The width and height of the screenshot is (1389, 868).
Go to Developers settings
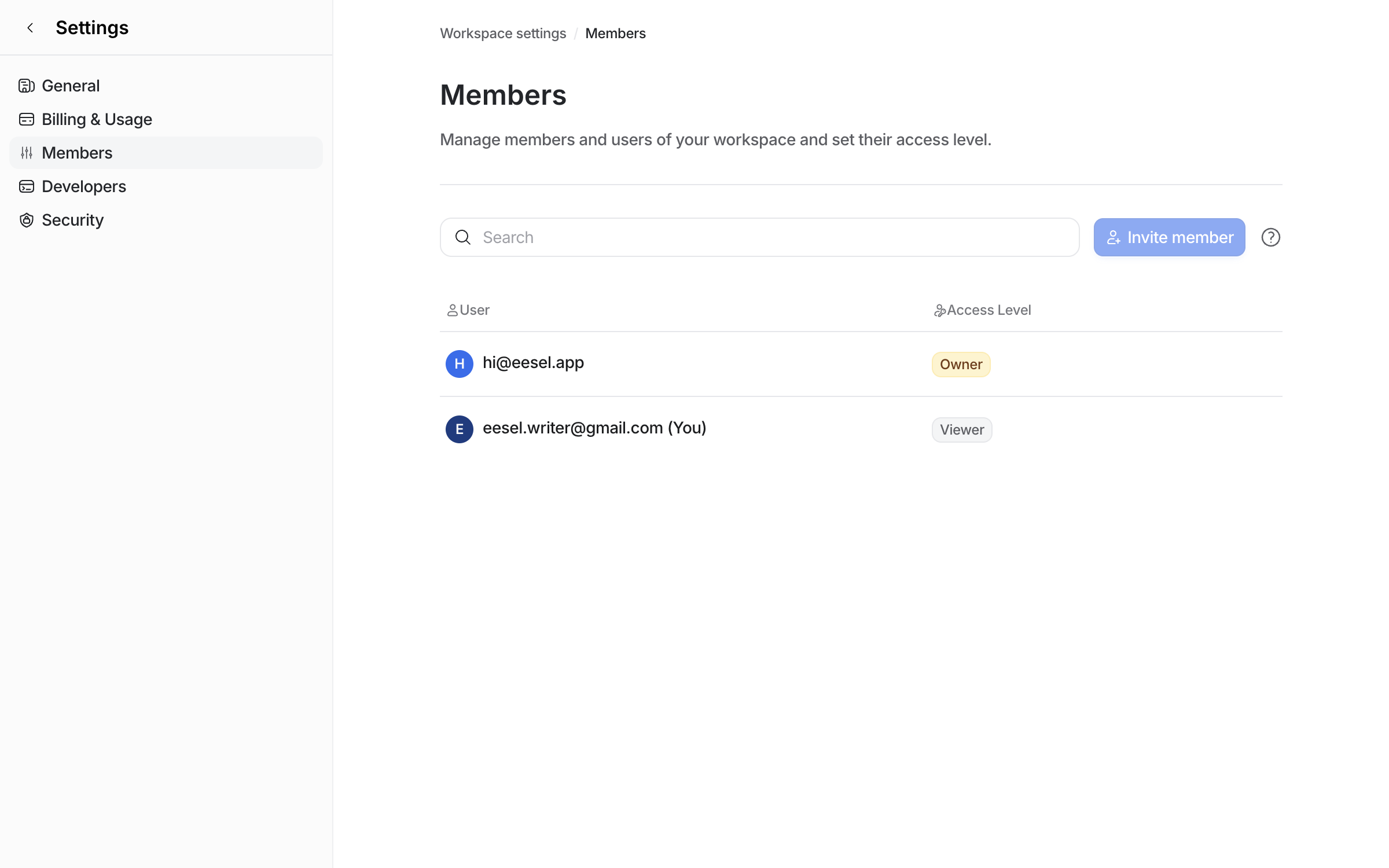click(x=166, y=186)
